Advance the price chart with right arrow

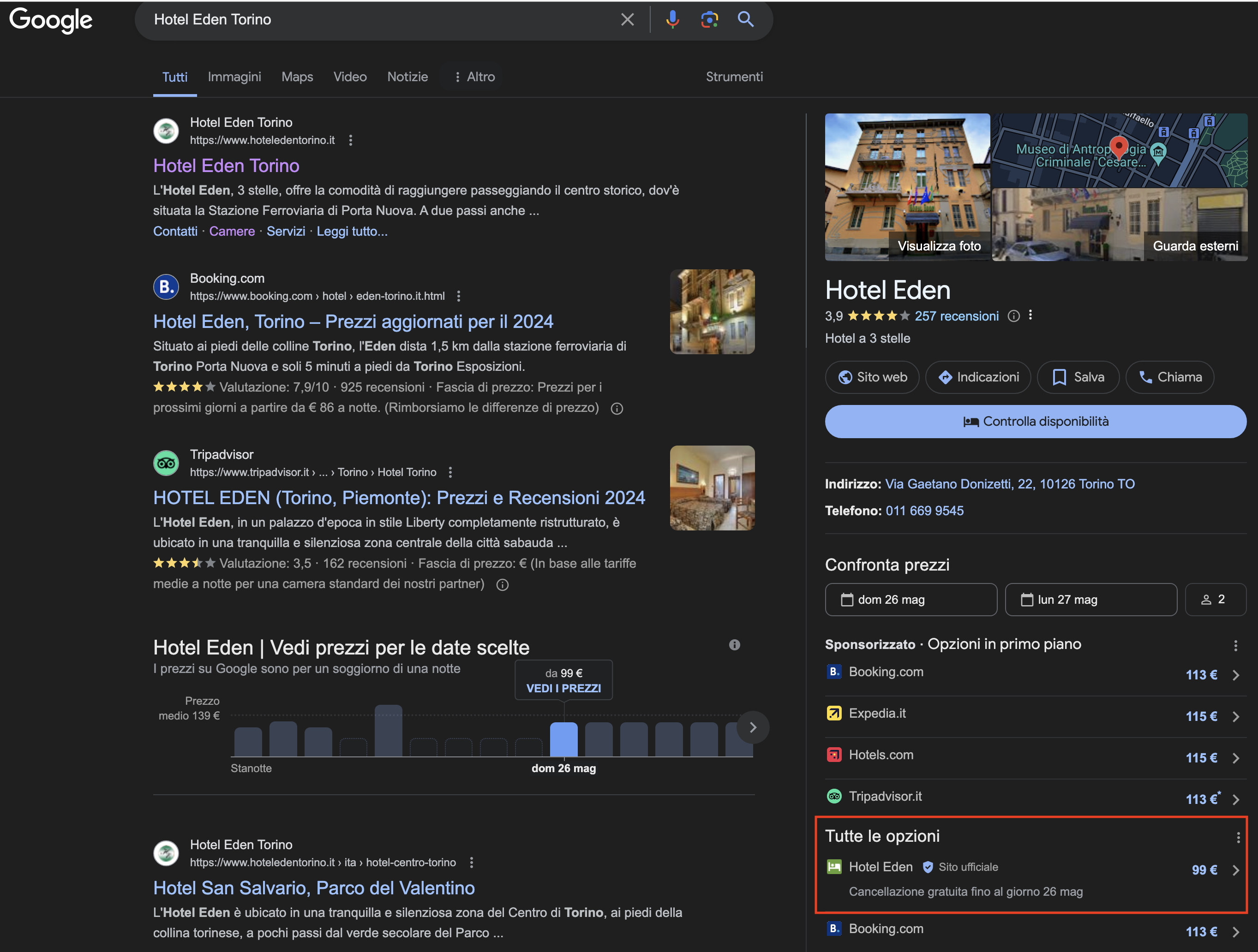752,727
